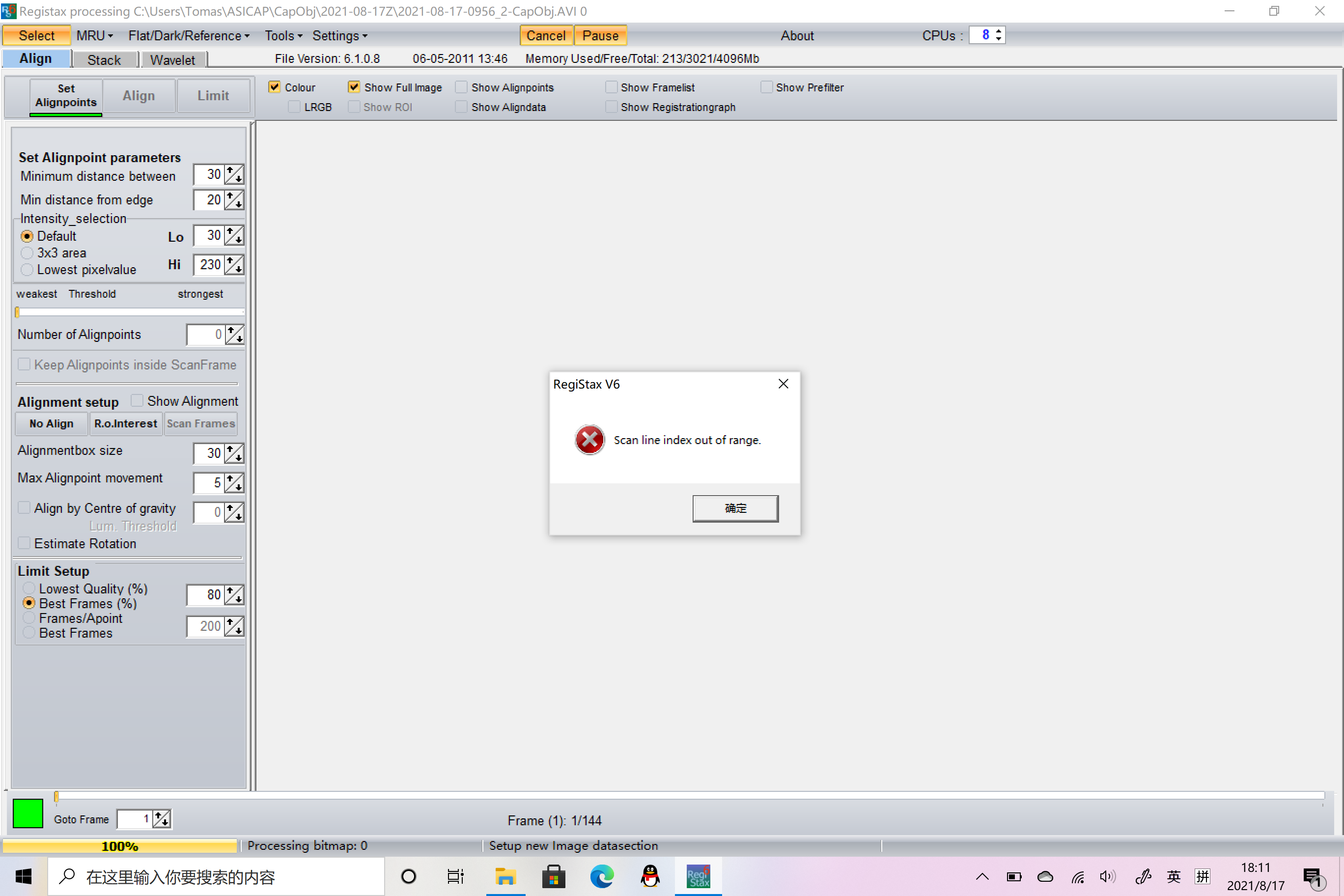The width and height of the screenshot is (1344, 896).
Task: Click the frame position slider
Action: tap(689, 795)
